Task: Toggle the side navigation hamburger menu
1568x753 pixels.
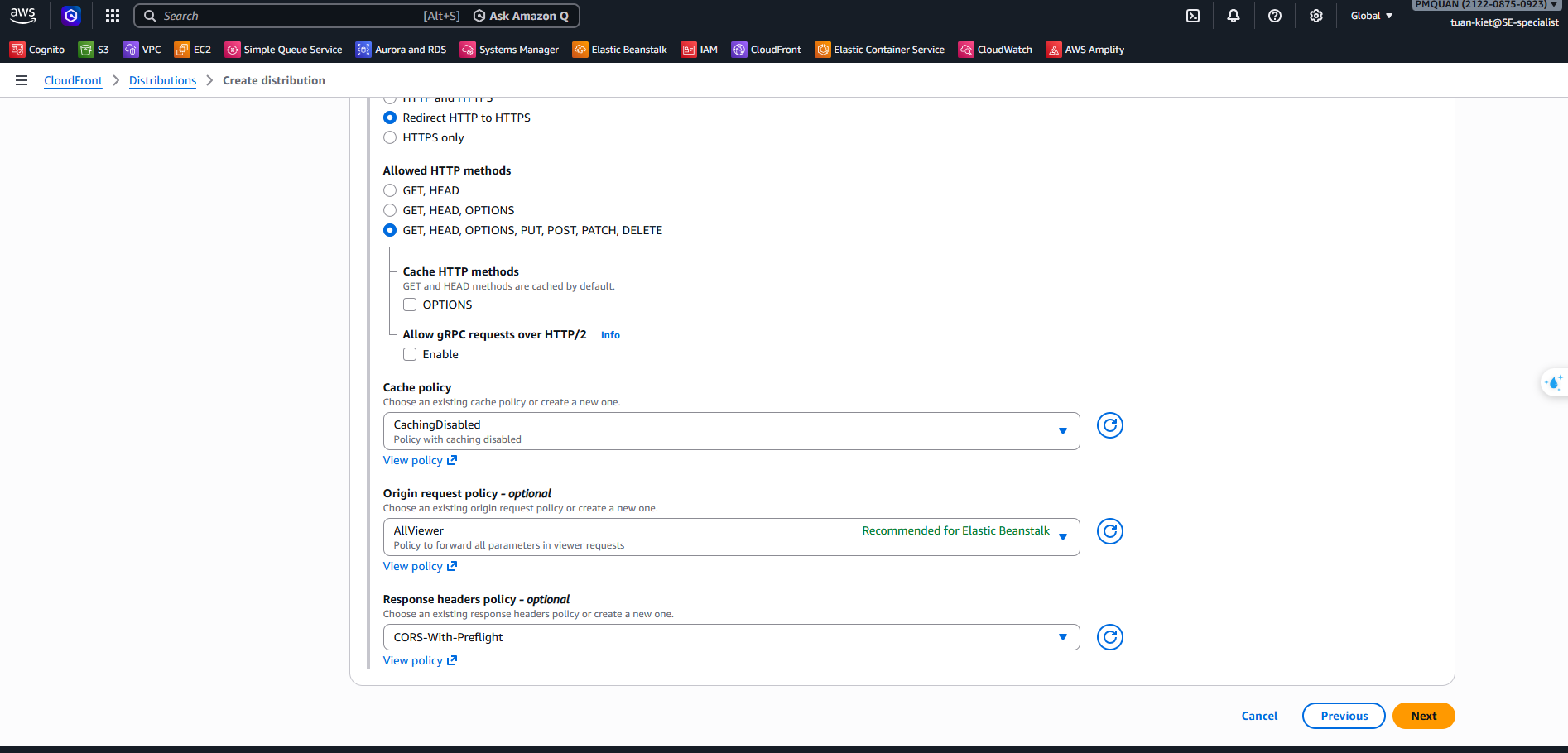Action: click(22, 80)
